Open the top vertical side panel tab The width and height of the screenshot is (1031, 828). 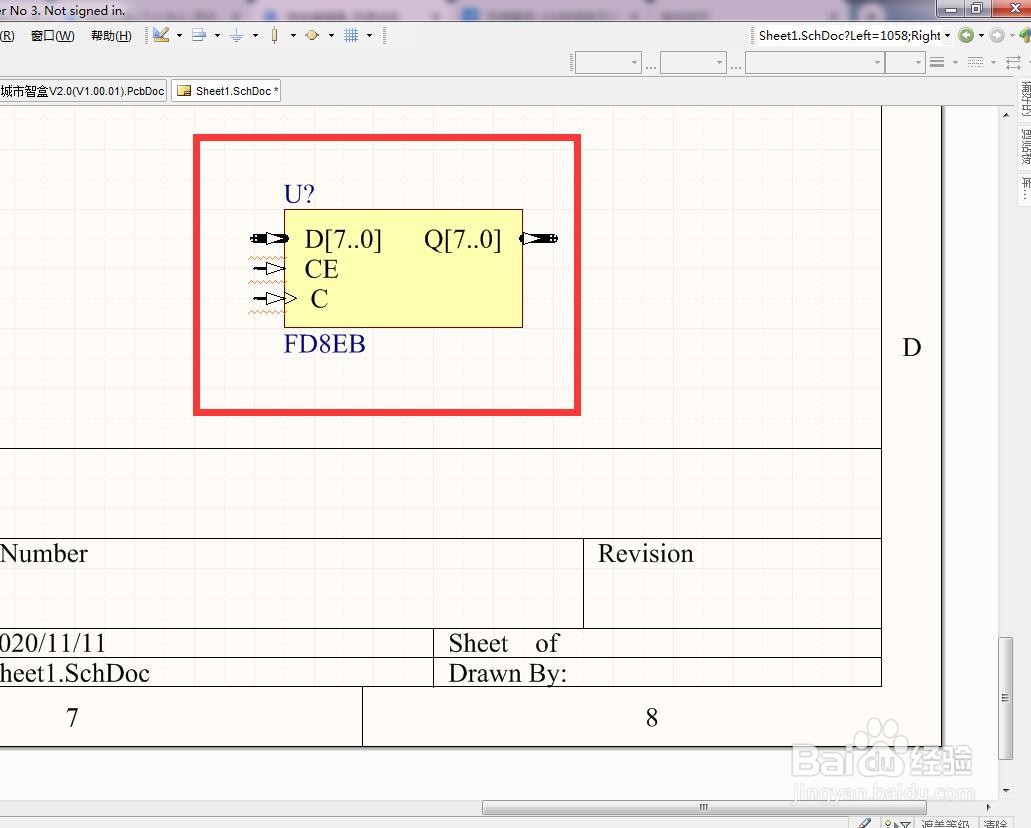pyautogui.click(x=1024, y=99)
